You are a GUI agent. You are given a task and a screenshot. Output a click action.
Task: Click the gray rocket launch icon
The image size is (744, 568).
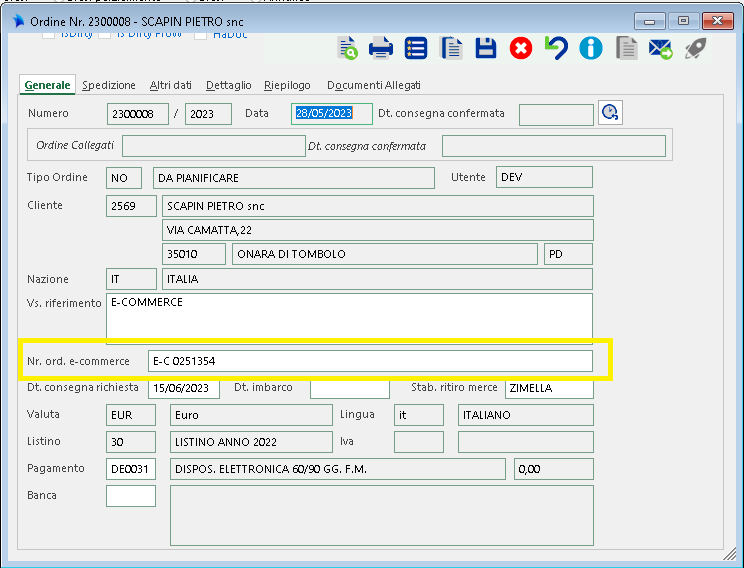(x=696, y=48)
